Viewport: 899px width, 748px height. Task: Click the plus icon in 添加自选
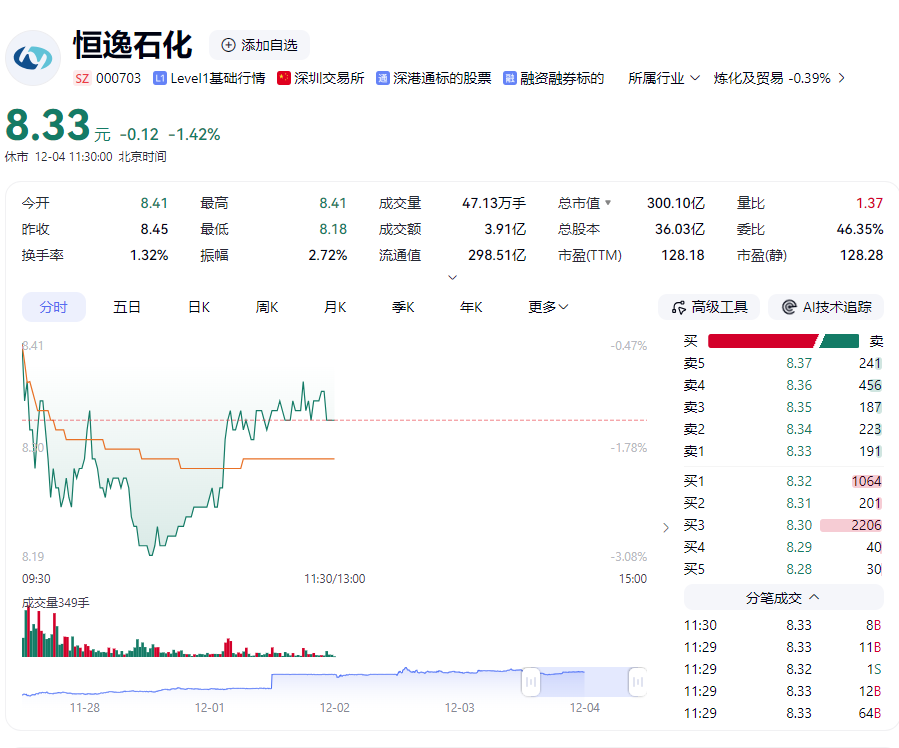click(228, 45)
